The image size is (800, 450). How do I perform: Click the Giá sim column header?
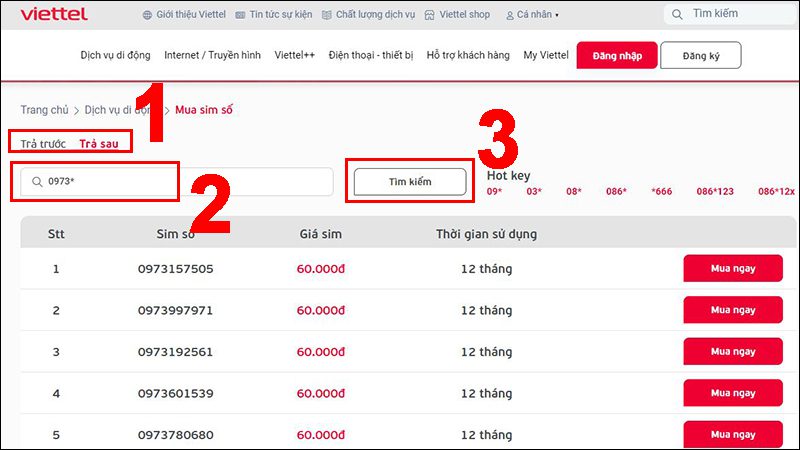coord(320,234)
